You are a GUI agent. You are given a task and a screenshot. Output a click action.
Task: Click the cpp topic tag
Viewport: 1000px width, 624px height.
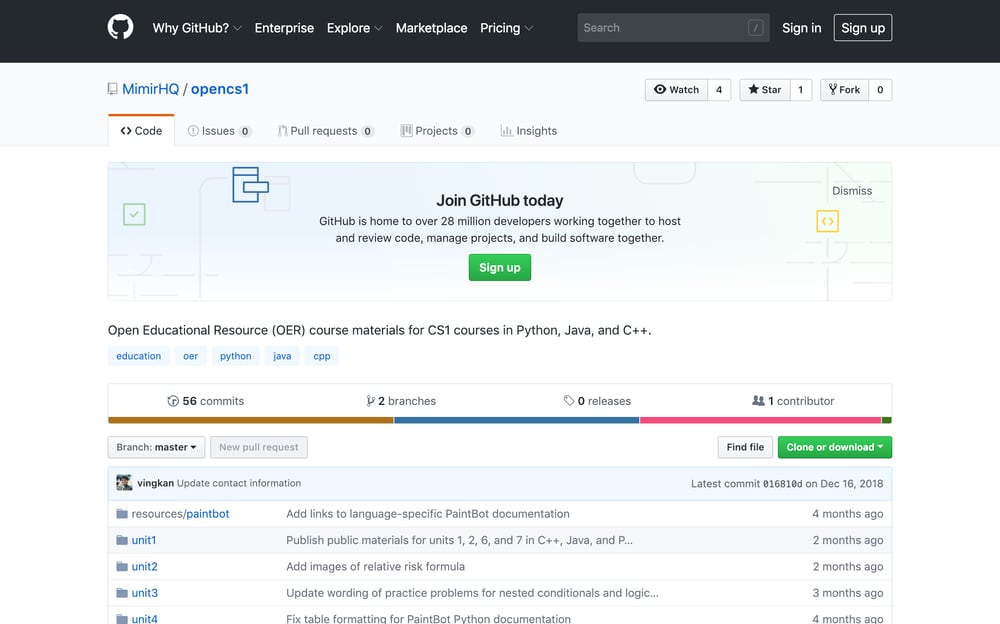click(x=321, y=356)
